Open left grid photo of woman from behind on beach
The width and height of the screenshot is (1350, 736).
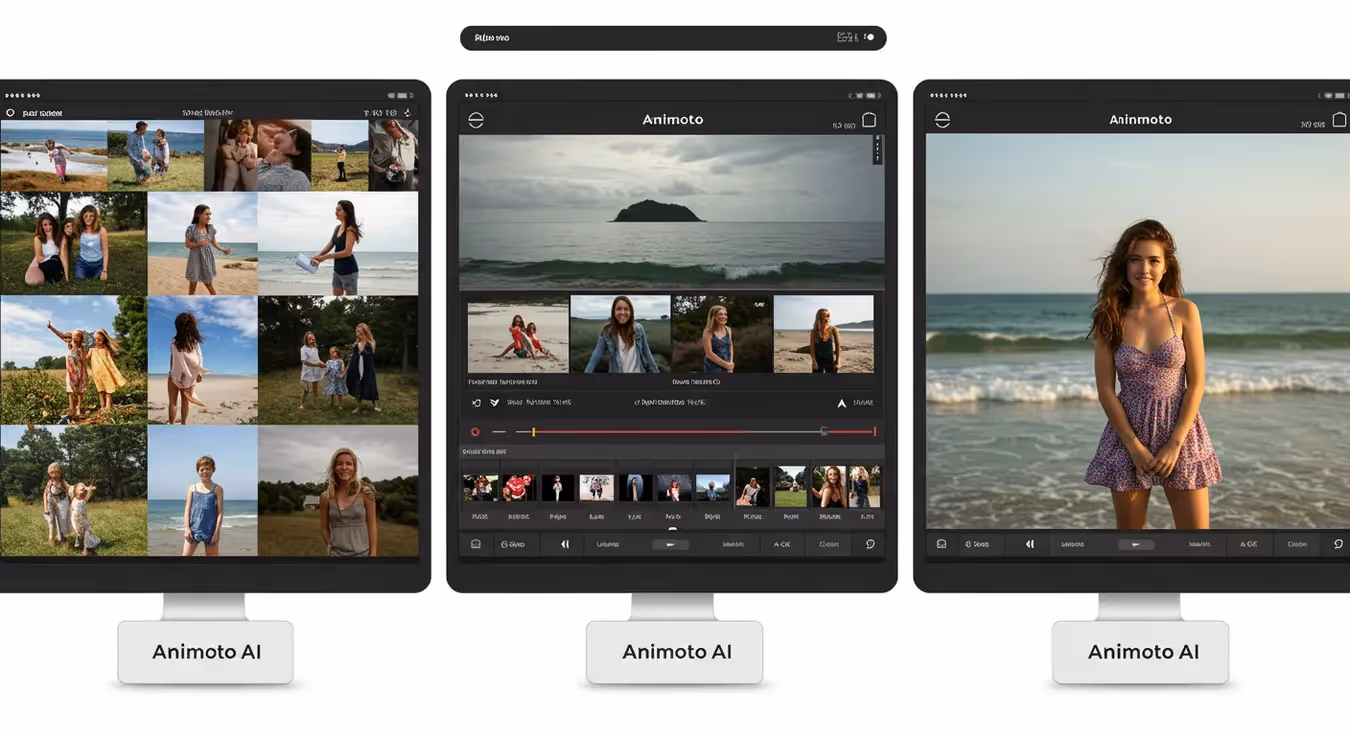pos(203,360)
